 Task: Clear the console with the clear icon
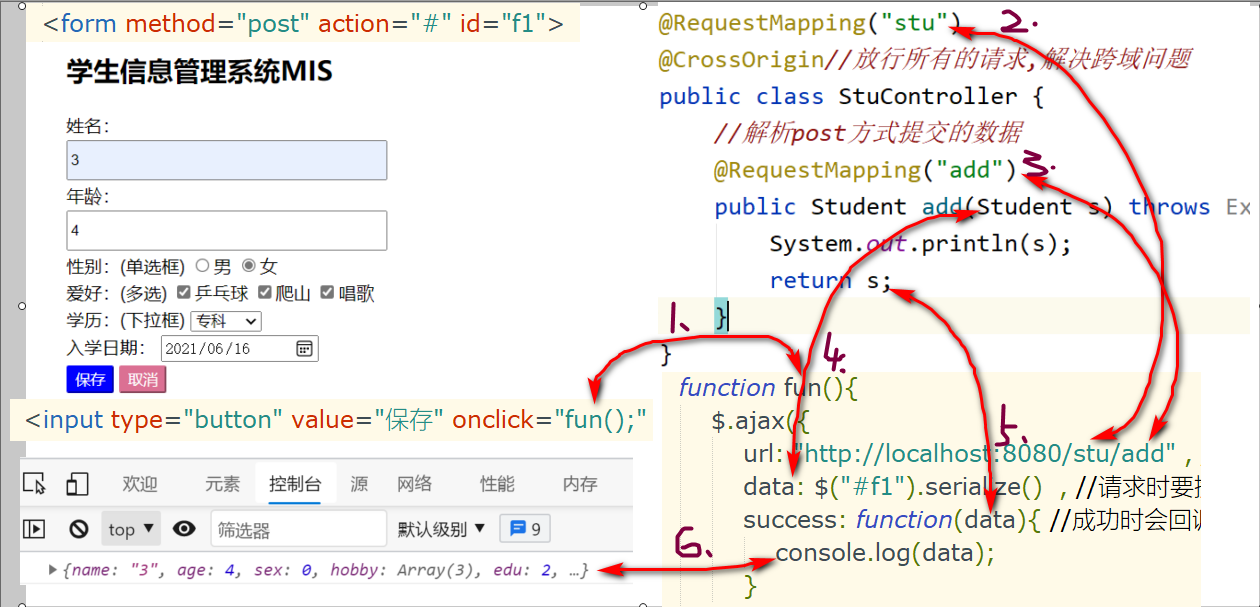79,529
